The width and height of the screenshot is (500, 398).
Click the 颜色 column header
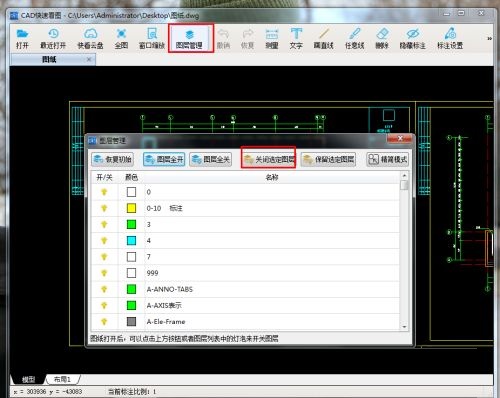click(x=131, y=177)
